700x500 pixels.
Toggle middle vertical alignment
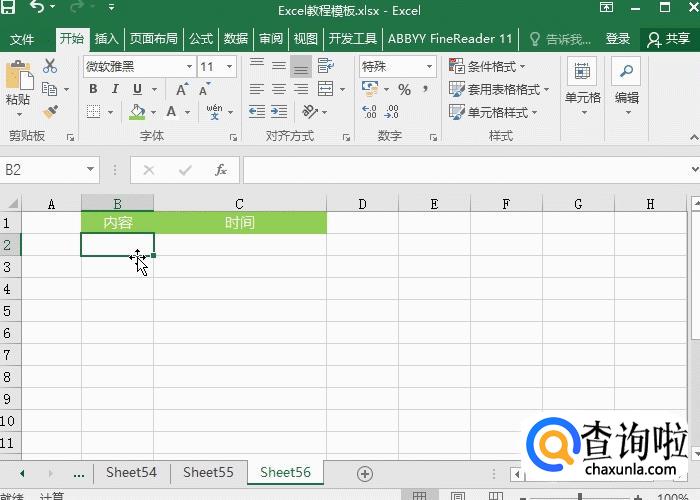coord(279,66)
